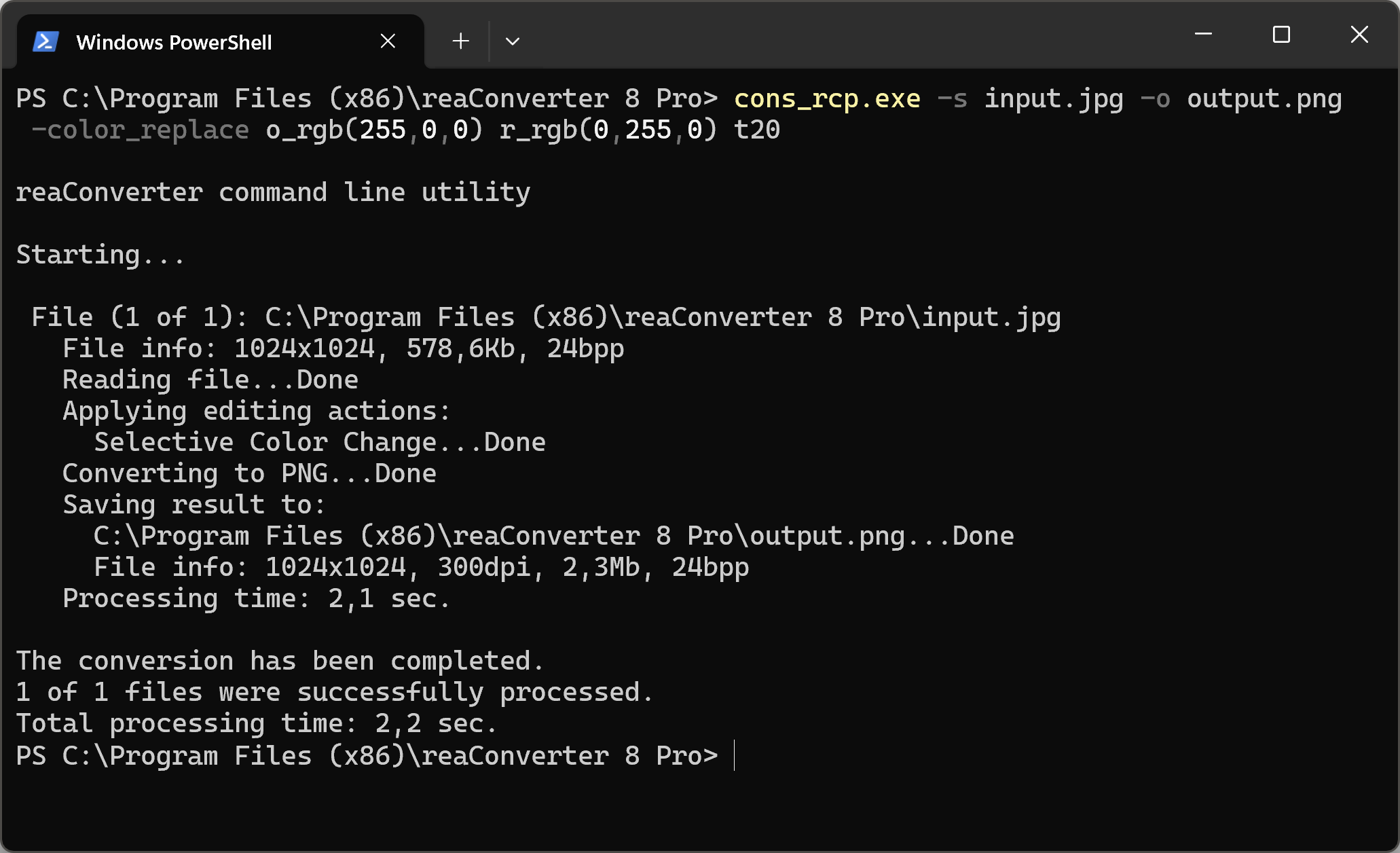Click the input.jpg argument in the command

pos(1054,99)
